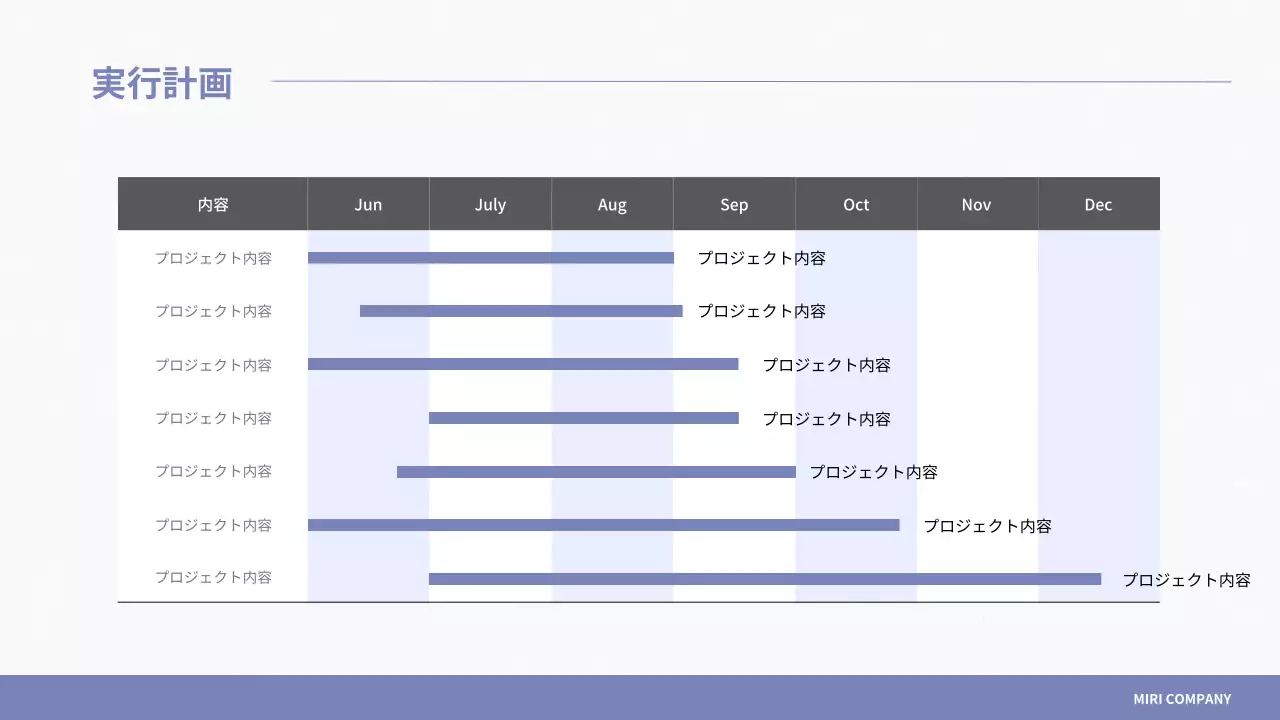Click the Aug column header

point(612,204)
